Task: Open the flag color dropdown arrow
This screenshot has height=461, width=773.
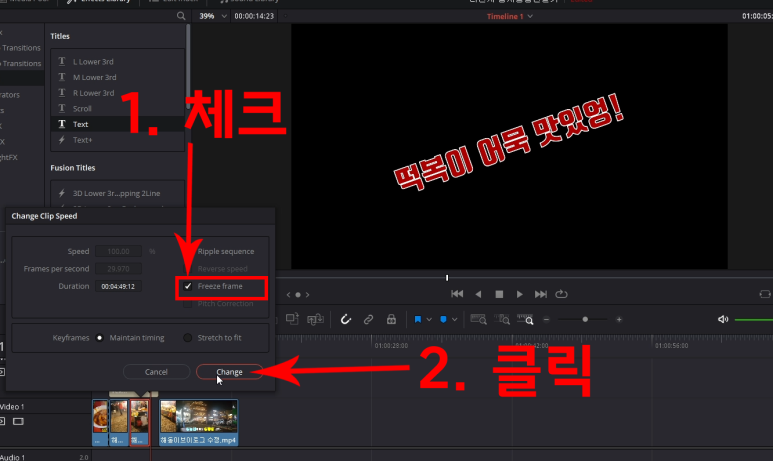Action: coord(429,319)
